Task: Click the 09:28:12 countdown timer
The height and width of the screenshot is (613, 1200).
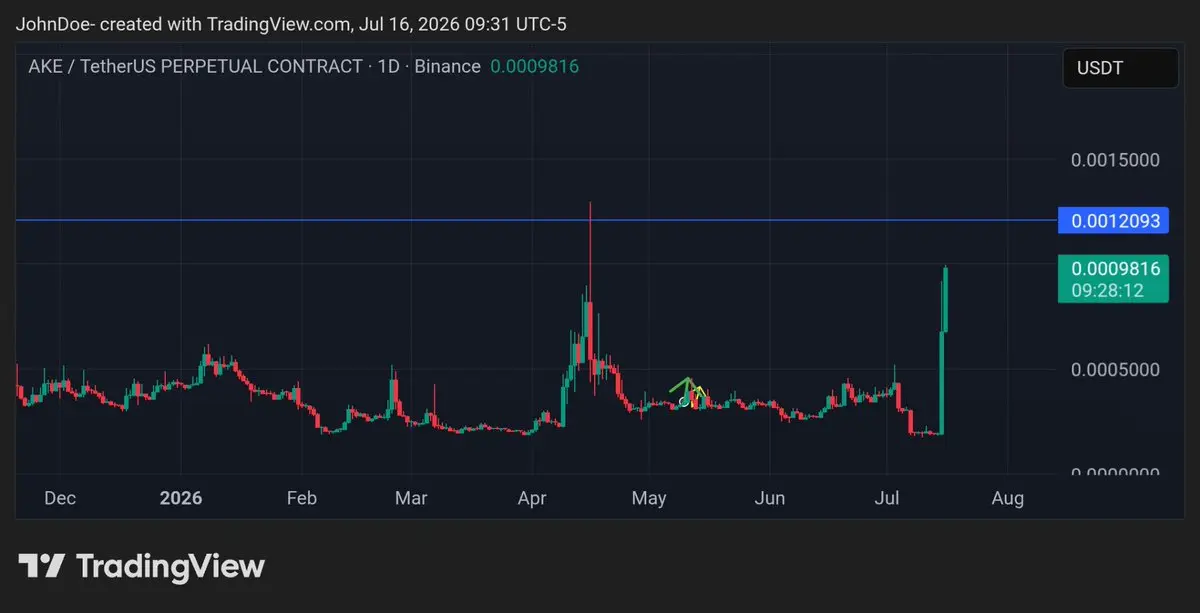Action: point(1107,290)
